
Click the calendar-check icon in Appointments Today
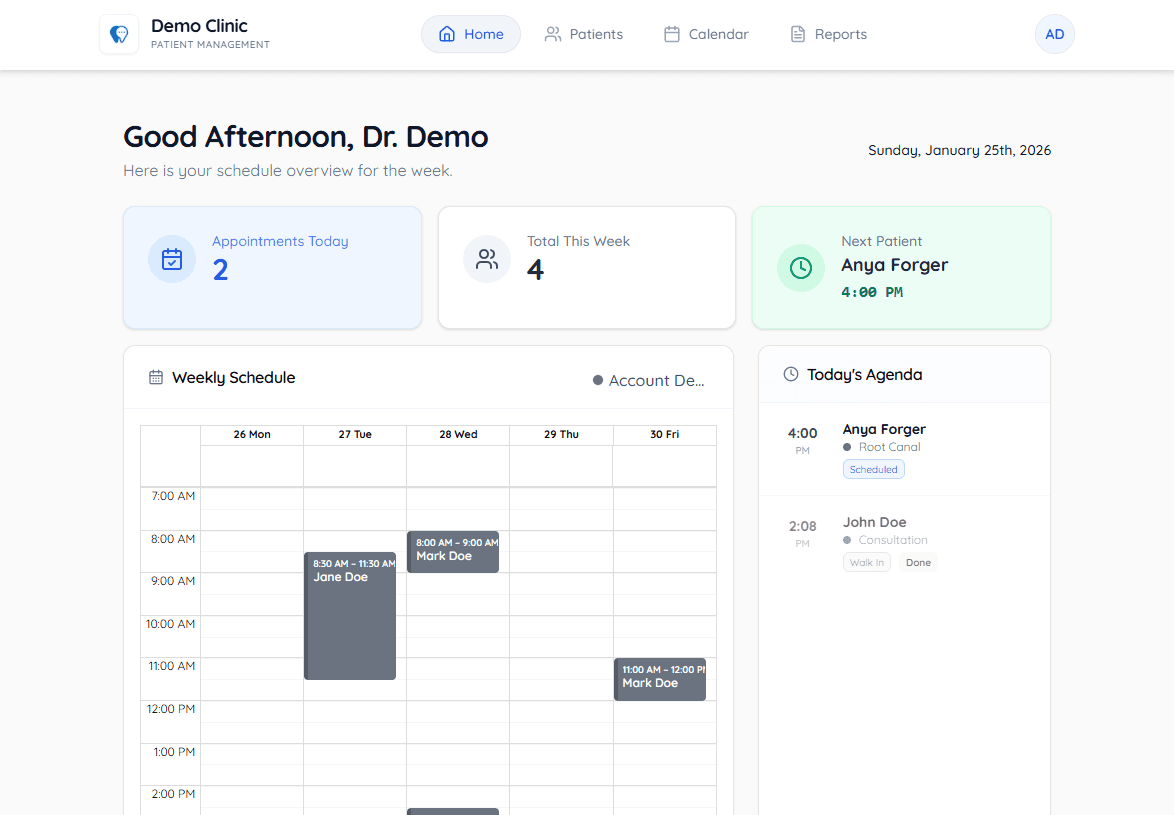(x=172, y=260)
